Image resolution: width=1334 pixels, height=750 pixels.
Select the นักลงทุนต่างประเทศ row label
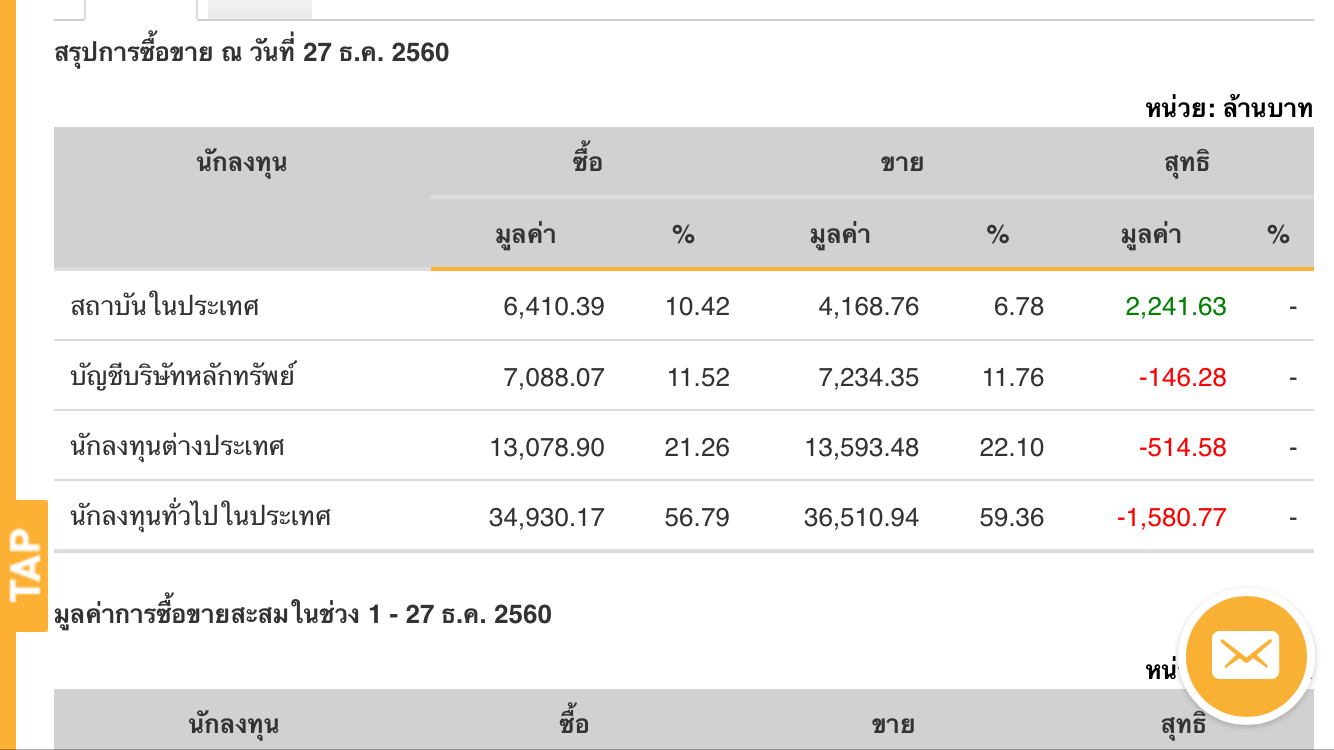[x=178, y=447]
